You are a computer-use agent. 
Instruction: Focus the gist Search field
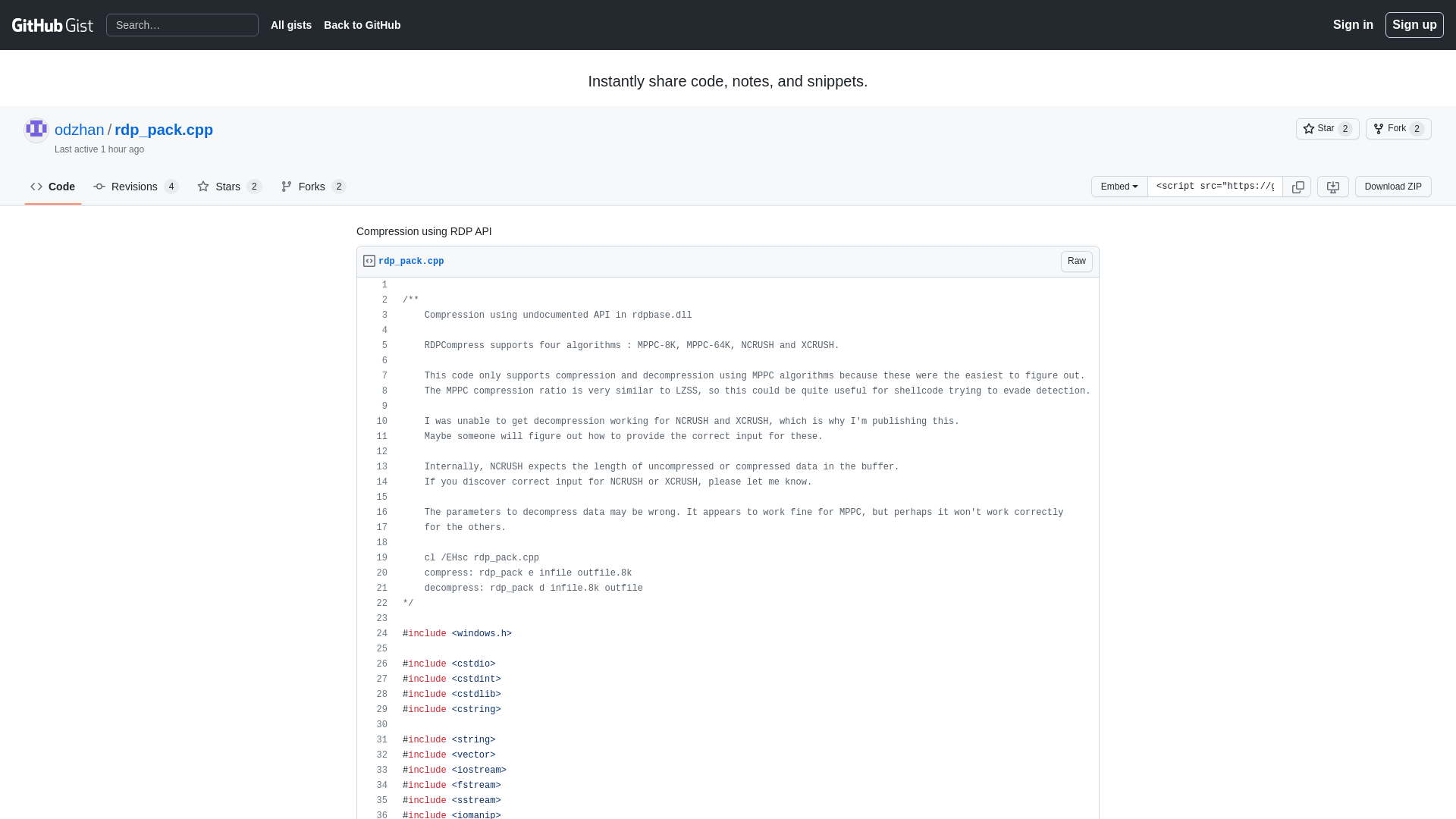click(x=182, y=25)
